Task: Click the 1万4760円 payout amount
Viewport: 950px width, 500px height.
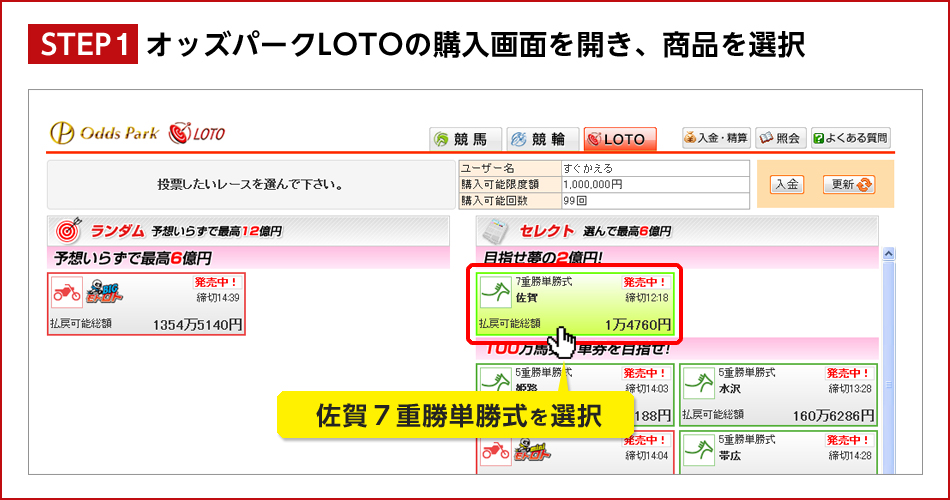Action: click(638, 325)
